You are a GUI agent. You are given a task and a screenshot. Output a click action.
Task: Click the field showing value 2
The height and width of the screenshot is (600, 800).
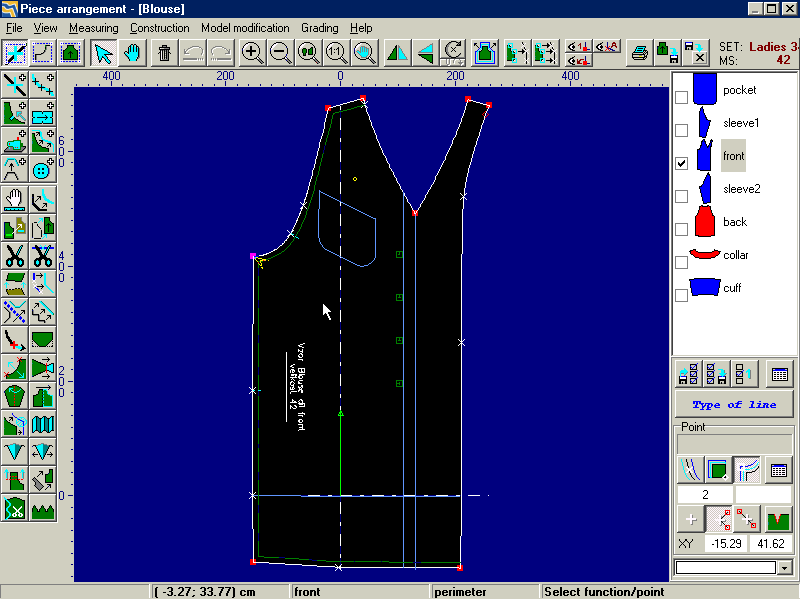[705, 494]
